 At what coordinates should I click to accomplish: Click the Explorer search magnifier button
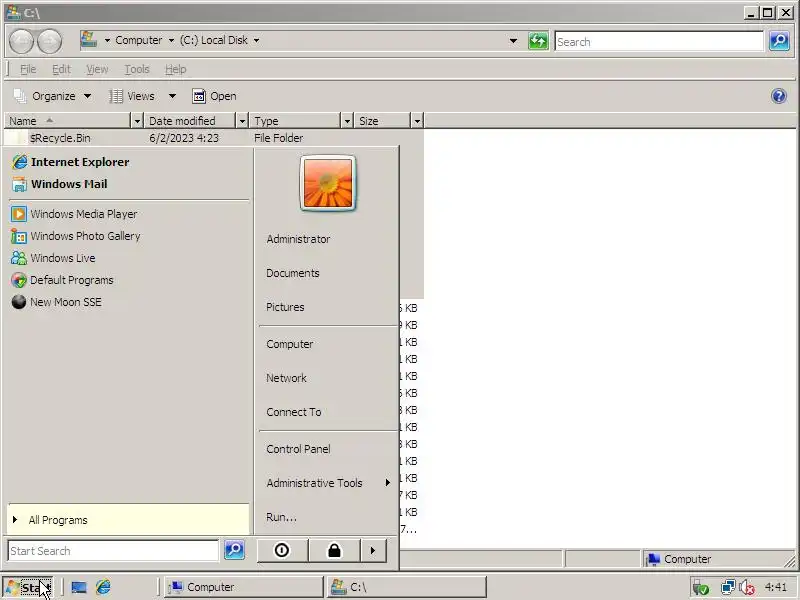pyautogui.click(x=779, y=41)
